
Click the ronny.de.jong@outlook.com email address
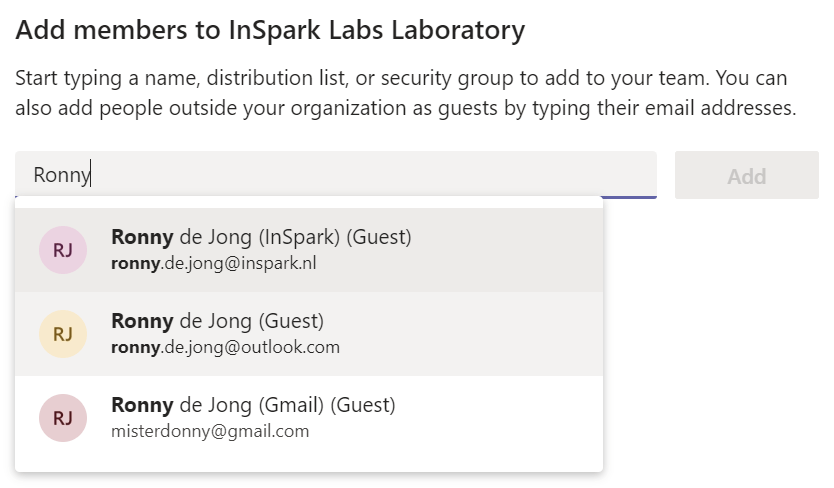tap(225, 348)
